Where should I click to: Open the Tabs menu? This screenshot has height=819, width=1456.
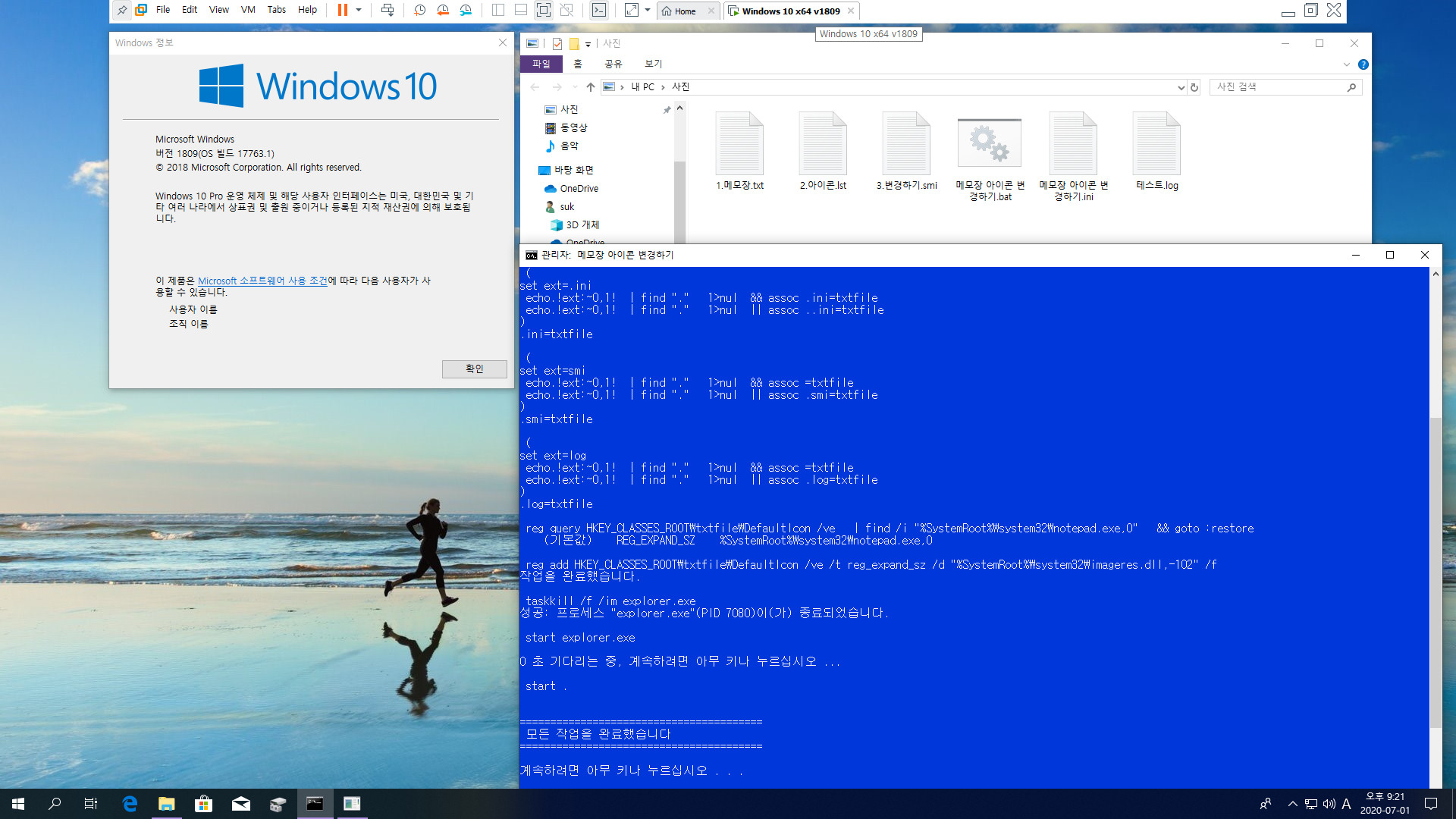277,10
